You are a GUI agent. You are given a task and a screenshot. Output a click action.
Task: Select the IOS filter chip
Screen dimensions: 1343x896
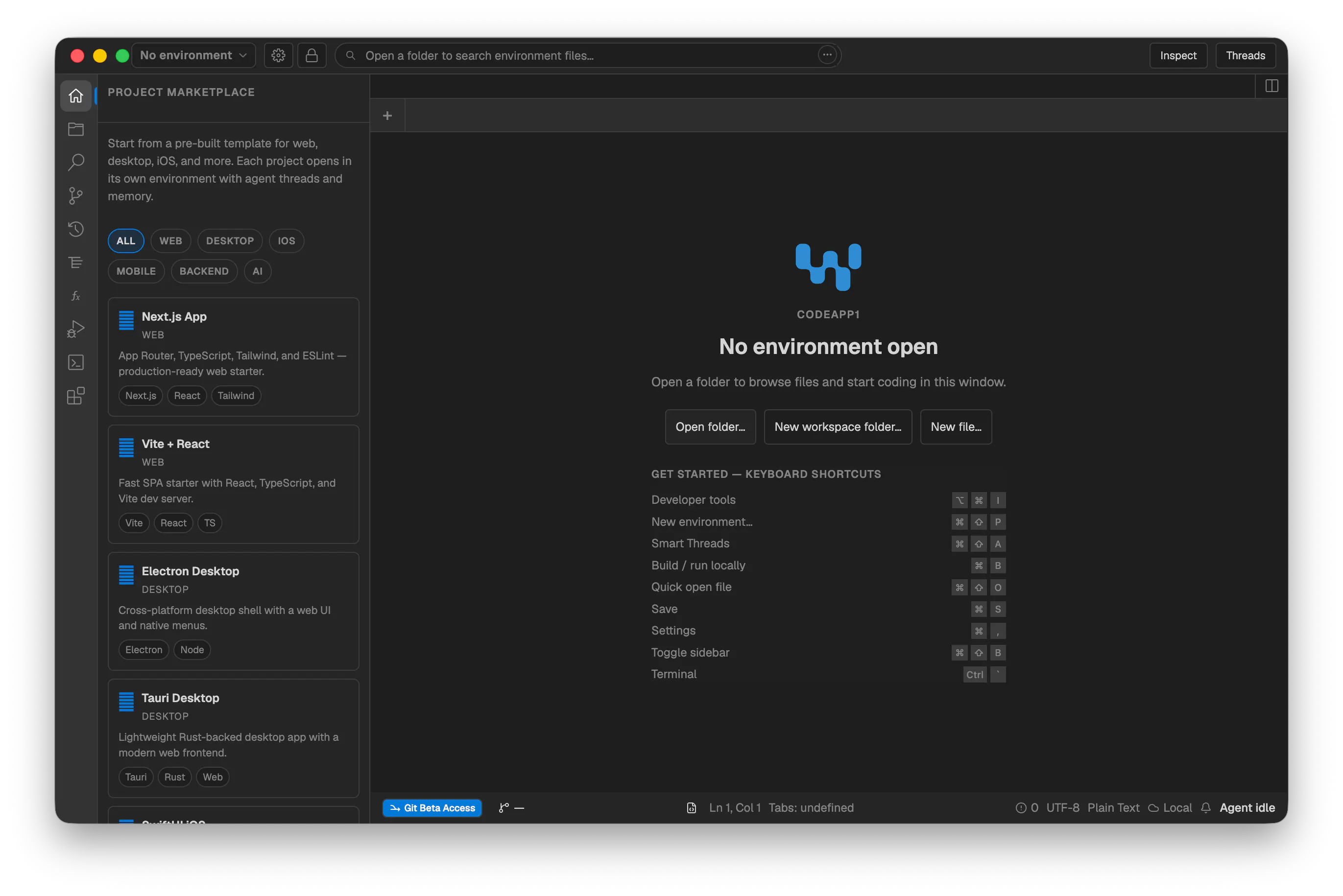287,240
